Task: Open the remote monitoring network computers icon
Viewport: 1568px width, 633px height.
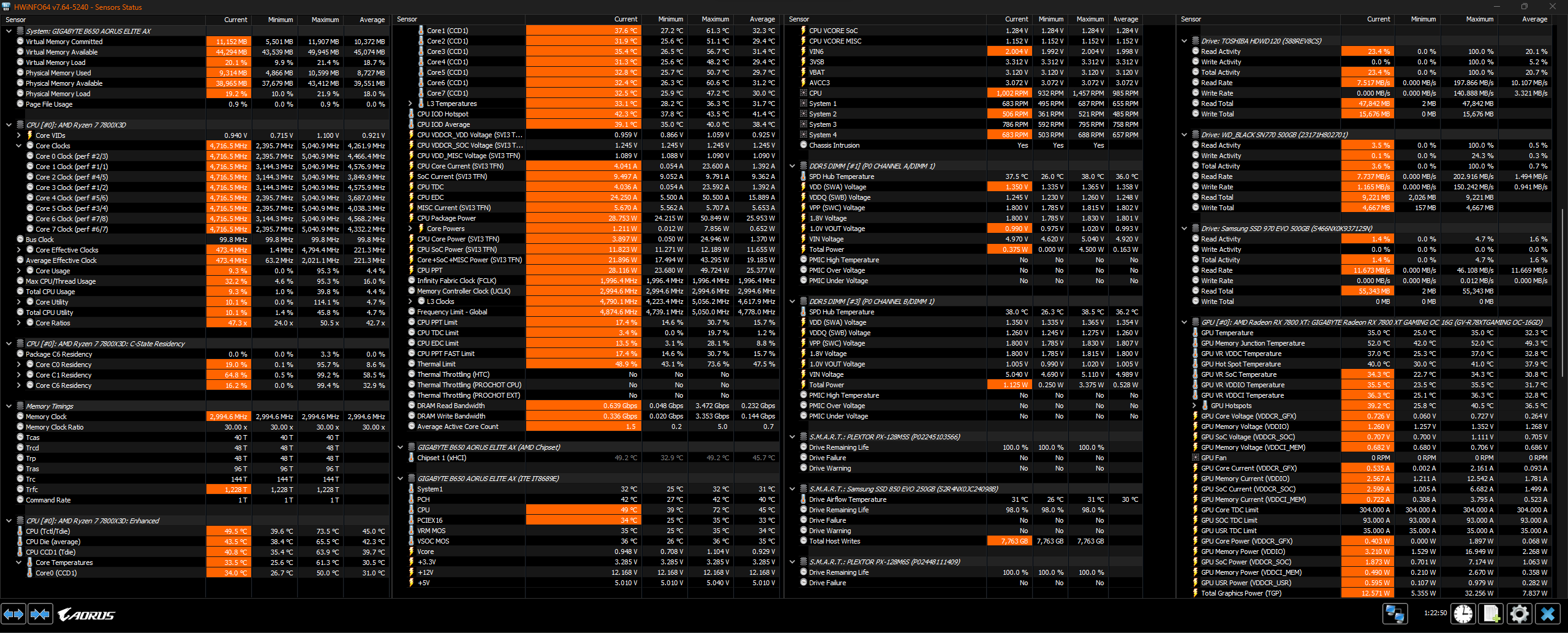Action: click(1395, 613)
